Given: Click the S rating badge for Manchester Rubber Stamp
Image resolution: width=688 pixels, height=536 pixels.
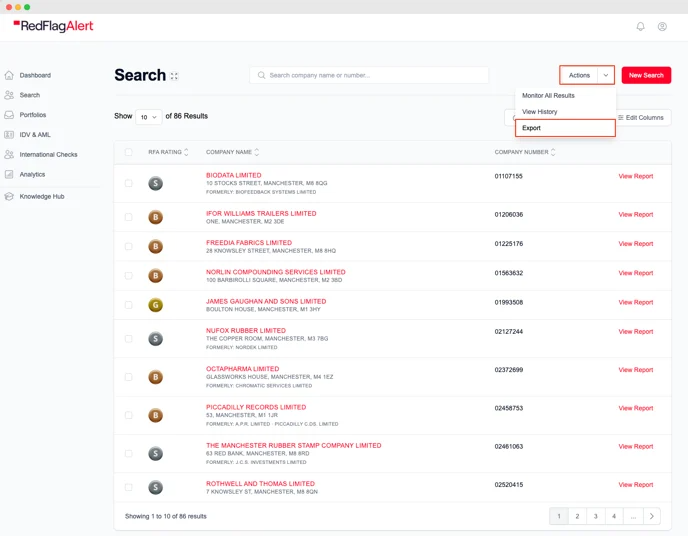Looking at the screenshot, I should tap(155, 454).
